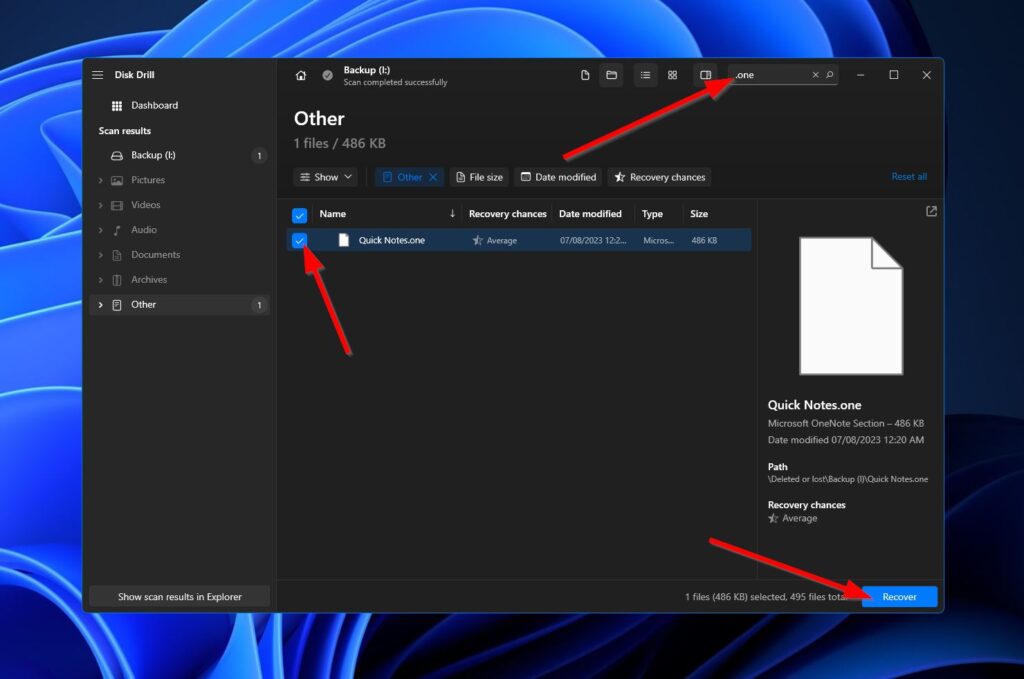
Task: Open the Show dropdown filter
Action: click(326, 177)
